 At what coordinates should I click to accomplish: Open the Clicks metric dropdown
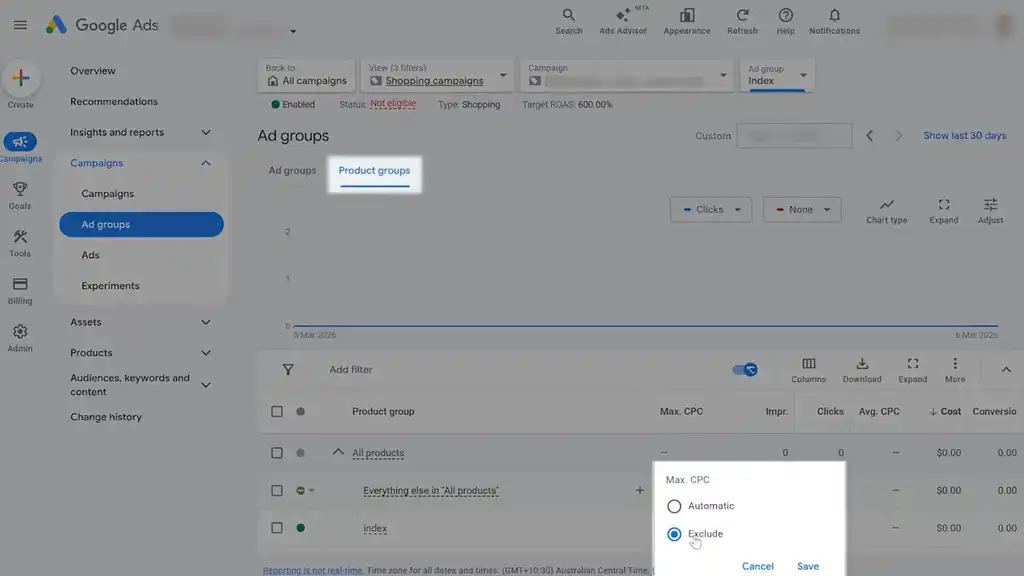pyautogui.click(x=711, y=210)
